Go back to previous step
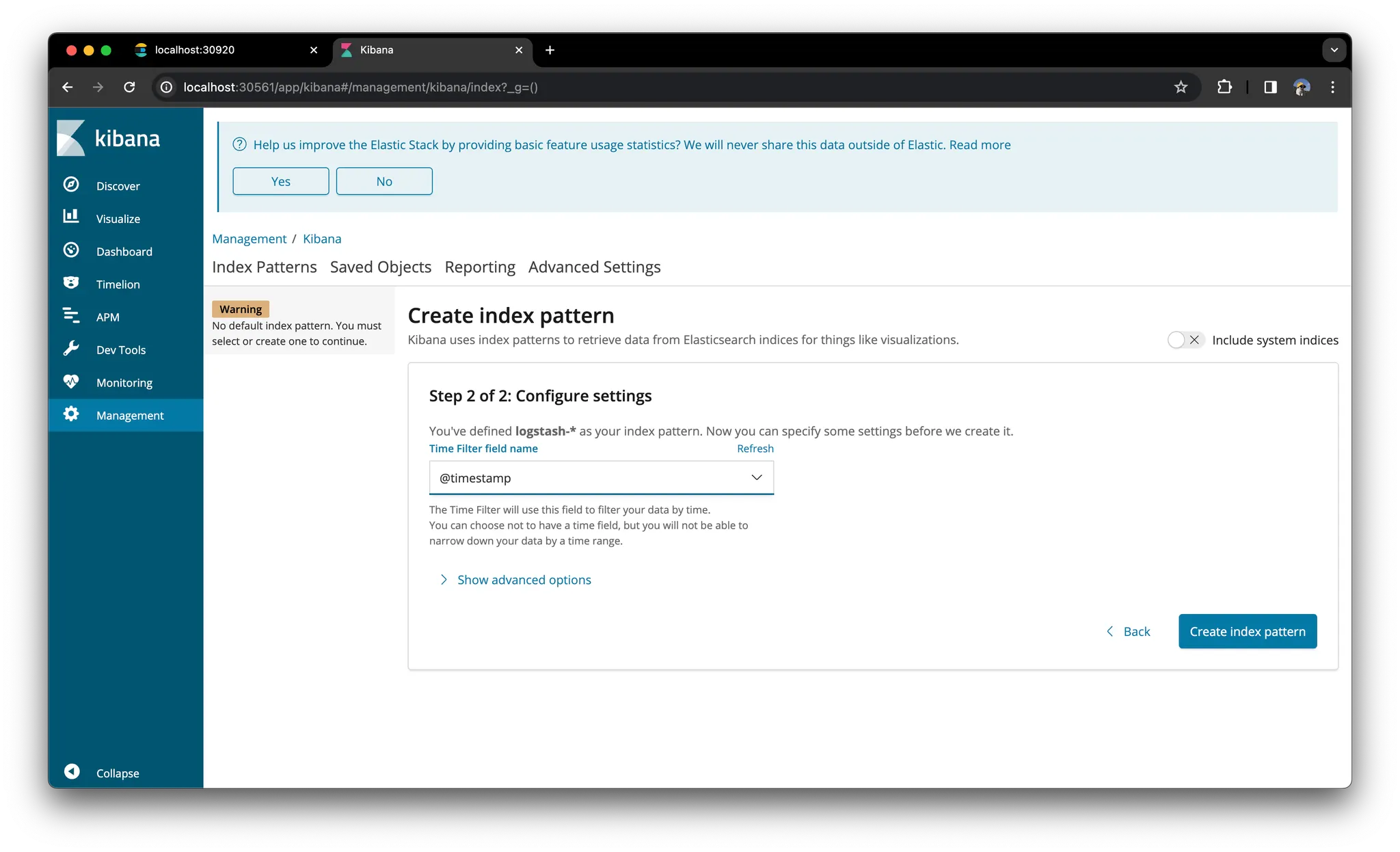The width and height of the screenshot is (1400, 852). [x=1129, y=631]
